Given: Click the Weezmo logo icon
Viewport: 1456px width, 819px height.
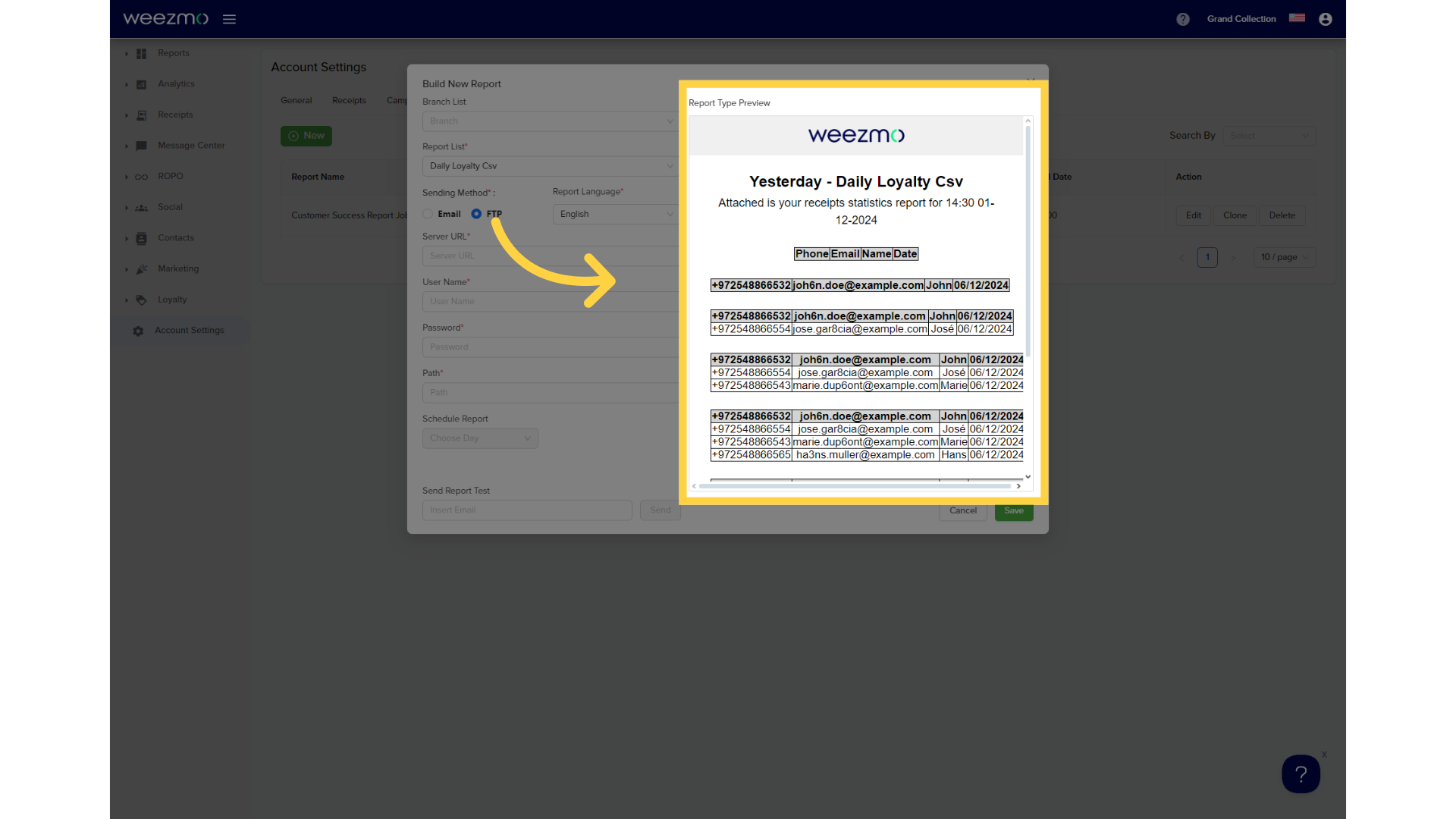Looking at the screenshot, I should [166, 18].
